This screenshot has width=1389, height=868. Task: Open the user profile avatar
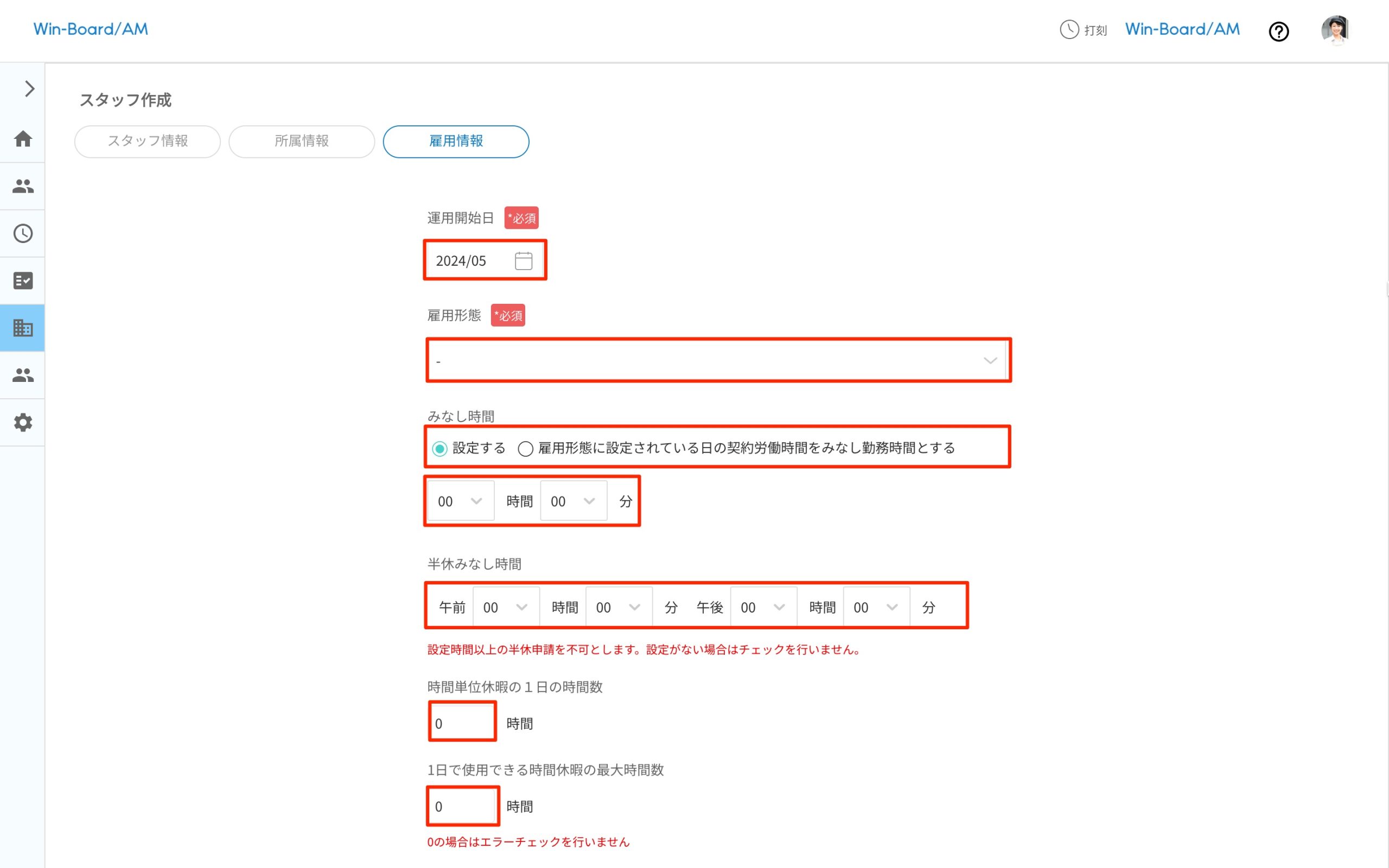coord(1336,30)
